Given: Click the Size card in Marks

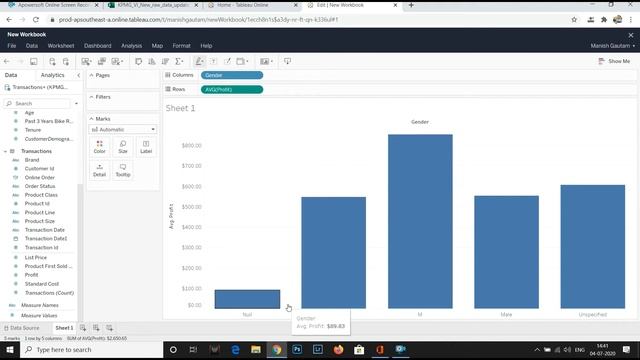Looking at the screenshot, I should click(123, 147).
